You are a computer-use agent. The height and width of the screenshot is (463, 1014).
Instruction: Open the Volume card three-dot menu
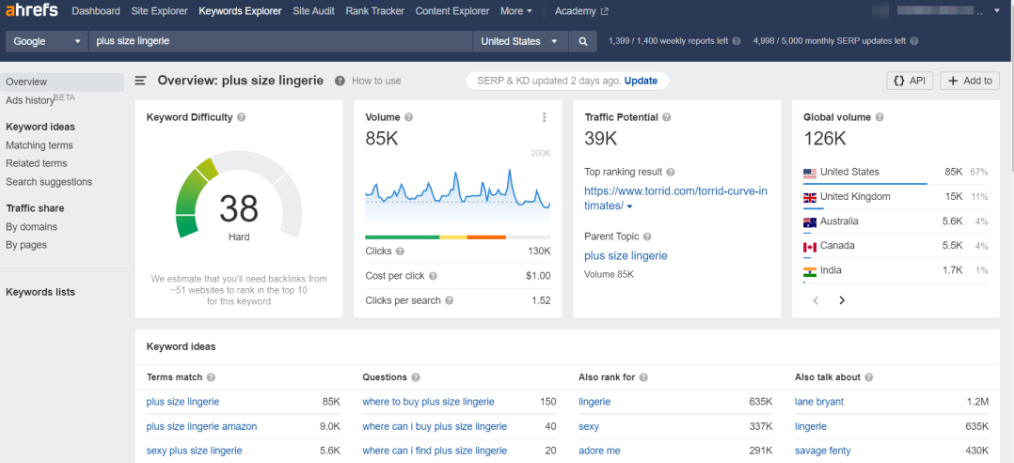click(544, 118)
